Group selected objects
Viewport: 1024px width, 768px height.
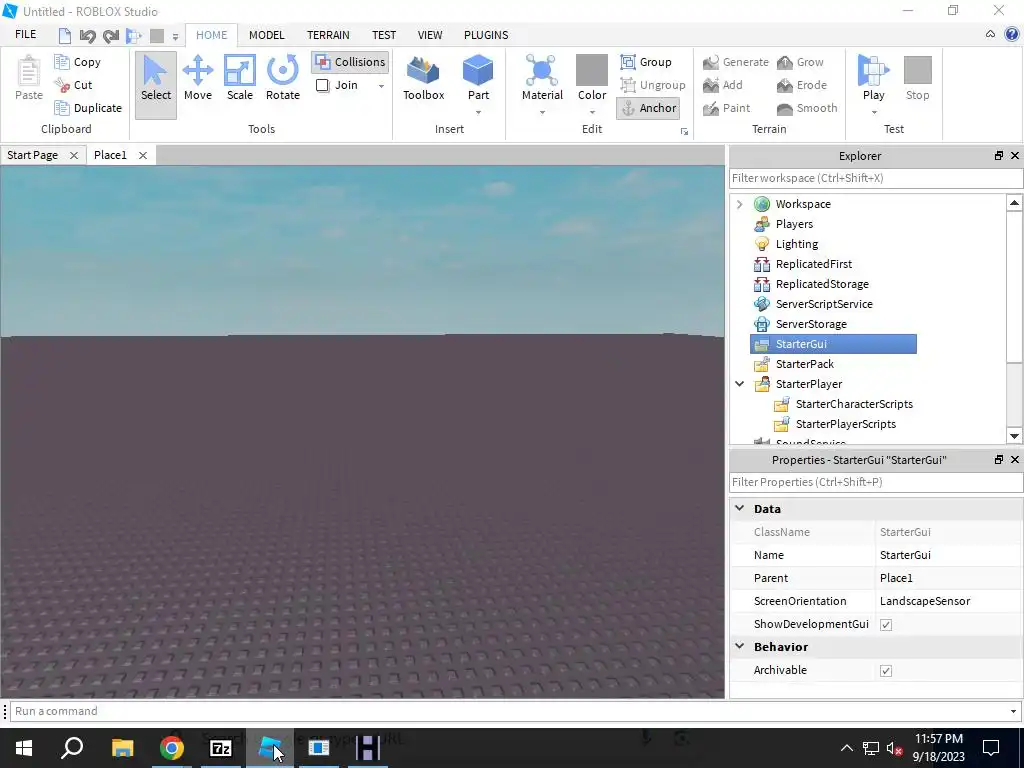tap(646, 62)
